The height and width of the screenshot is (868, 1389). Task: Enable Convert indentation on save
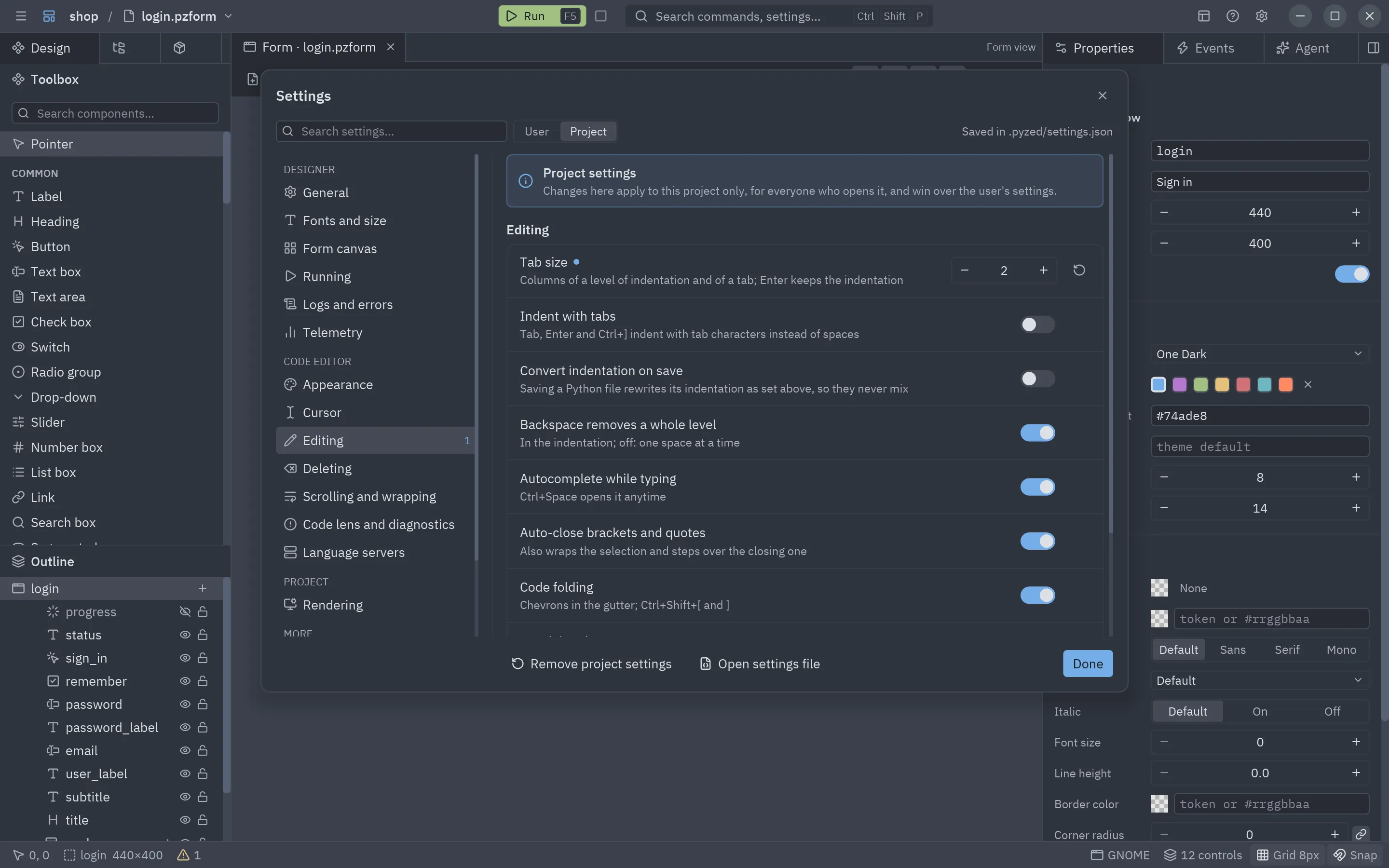(x=1037, y=379)
